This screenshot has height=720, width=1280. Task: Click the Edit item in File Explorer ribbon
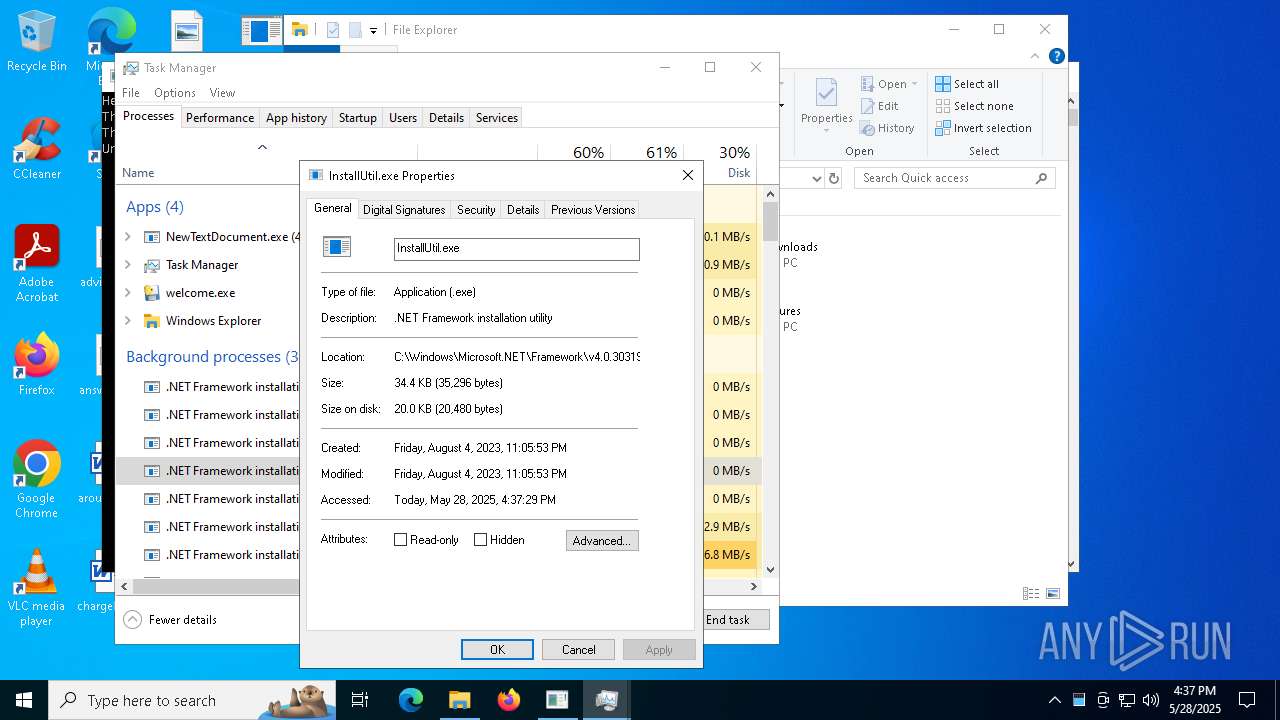click(879, 106)
